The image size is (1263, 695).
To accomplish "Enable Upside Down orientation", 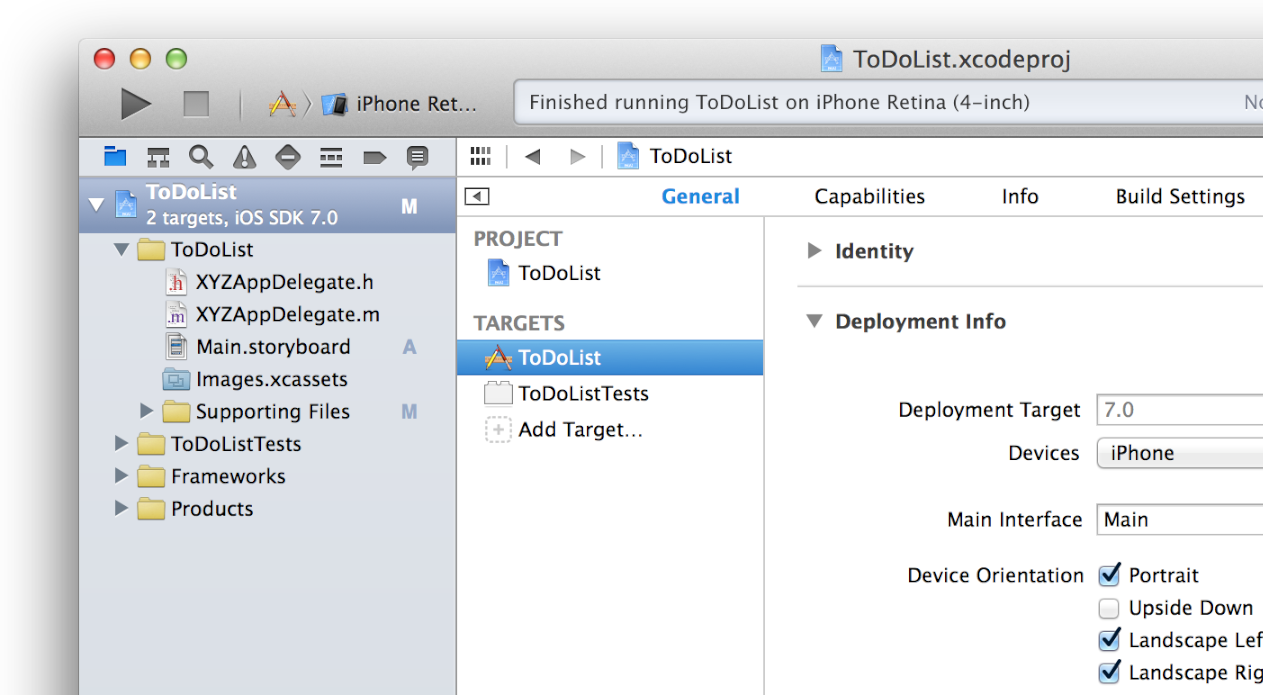I will click(1109, 608).
